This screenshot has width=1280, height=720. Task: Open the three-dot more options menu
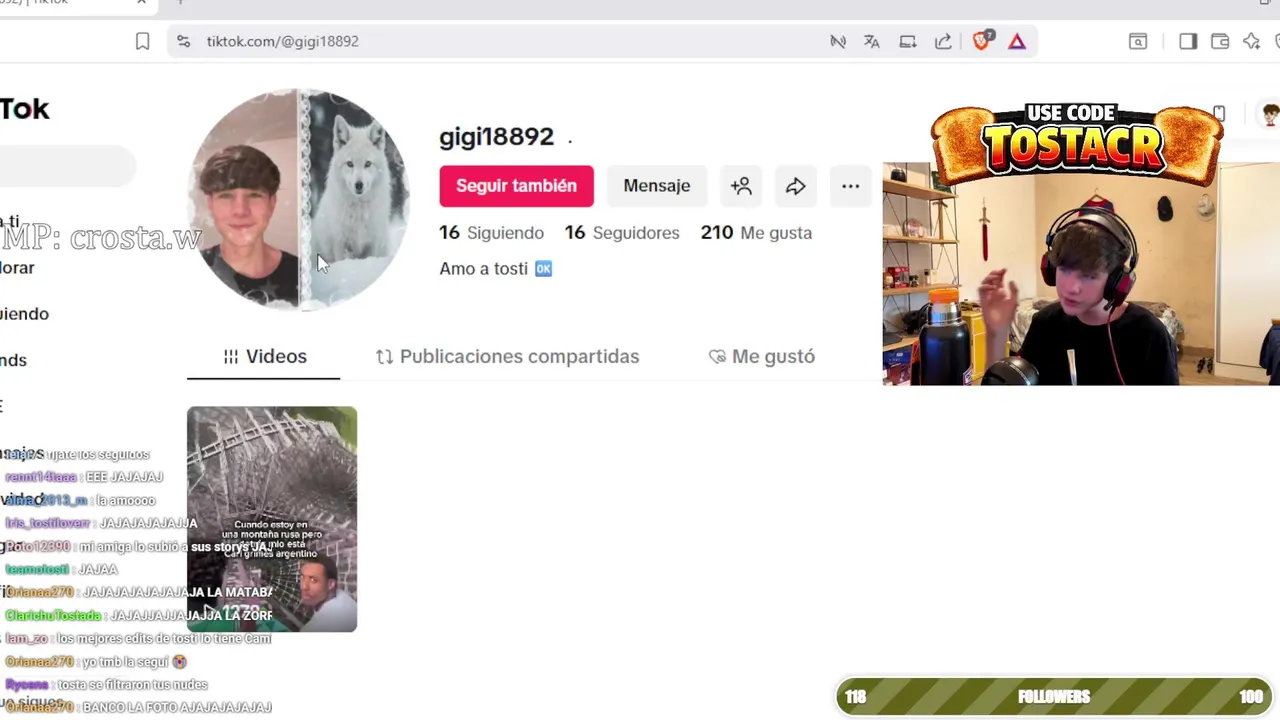point(850,186)
